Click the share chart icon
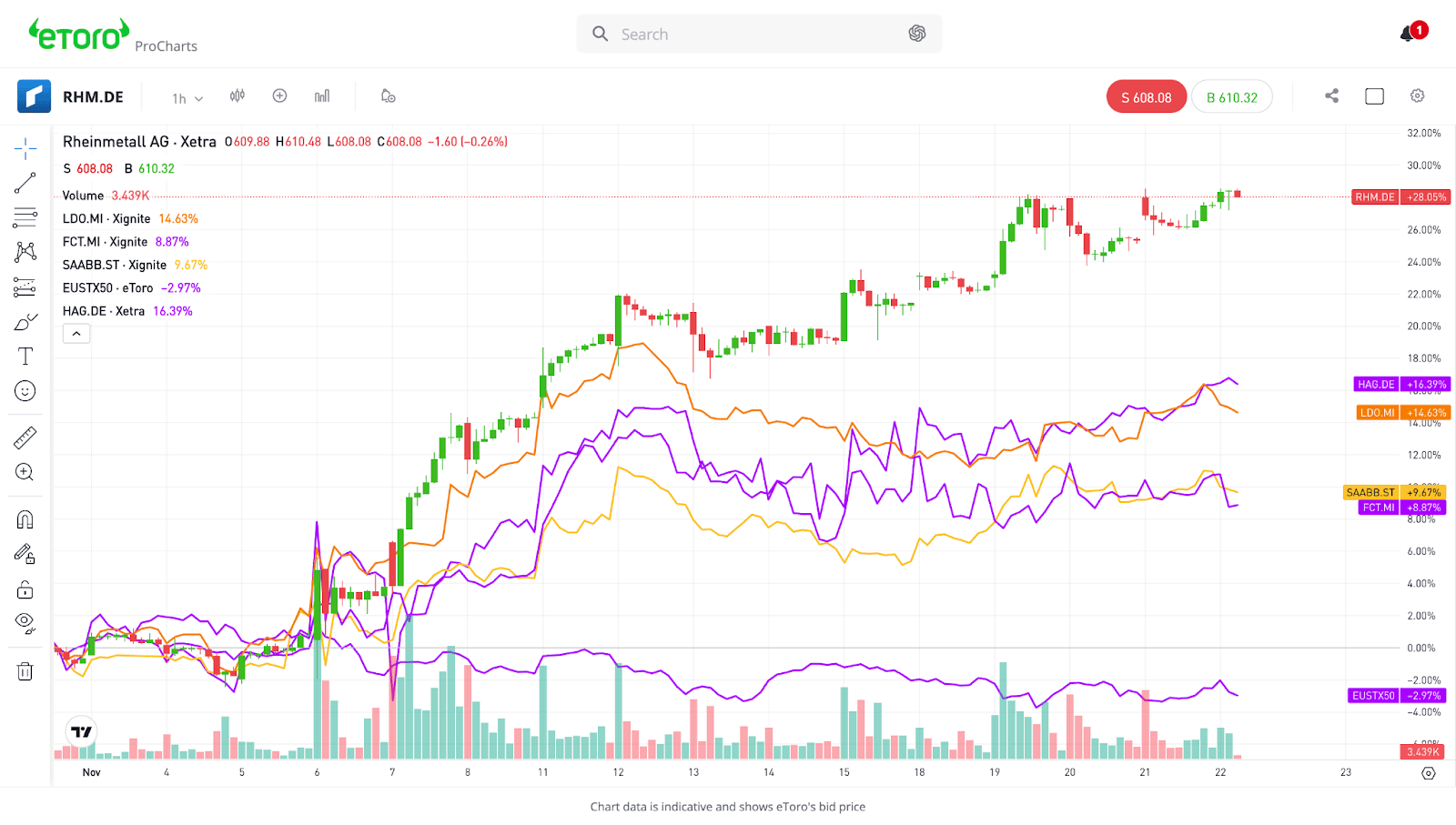1456x825 pixels. 1332,96
